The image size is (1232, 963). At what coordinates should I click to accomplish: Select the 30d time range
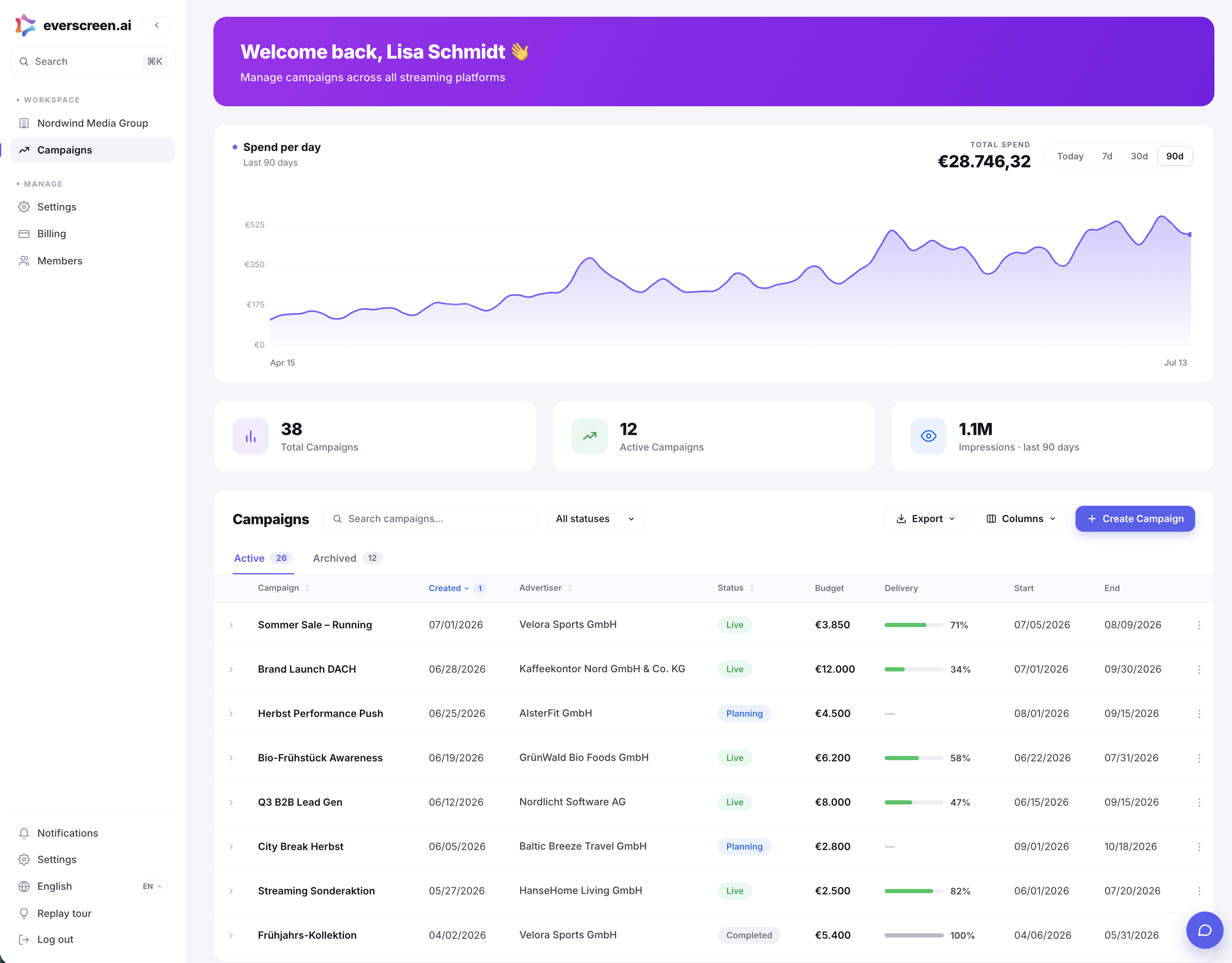pyautogui.click(x=1138, y=156)
